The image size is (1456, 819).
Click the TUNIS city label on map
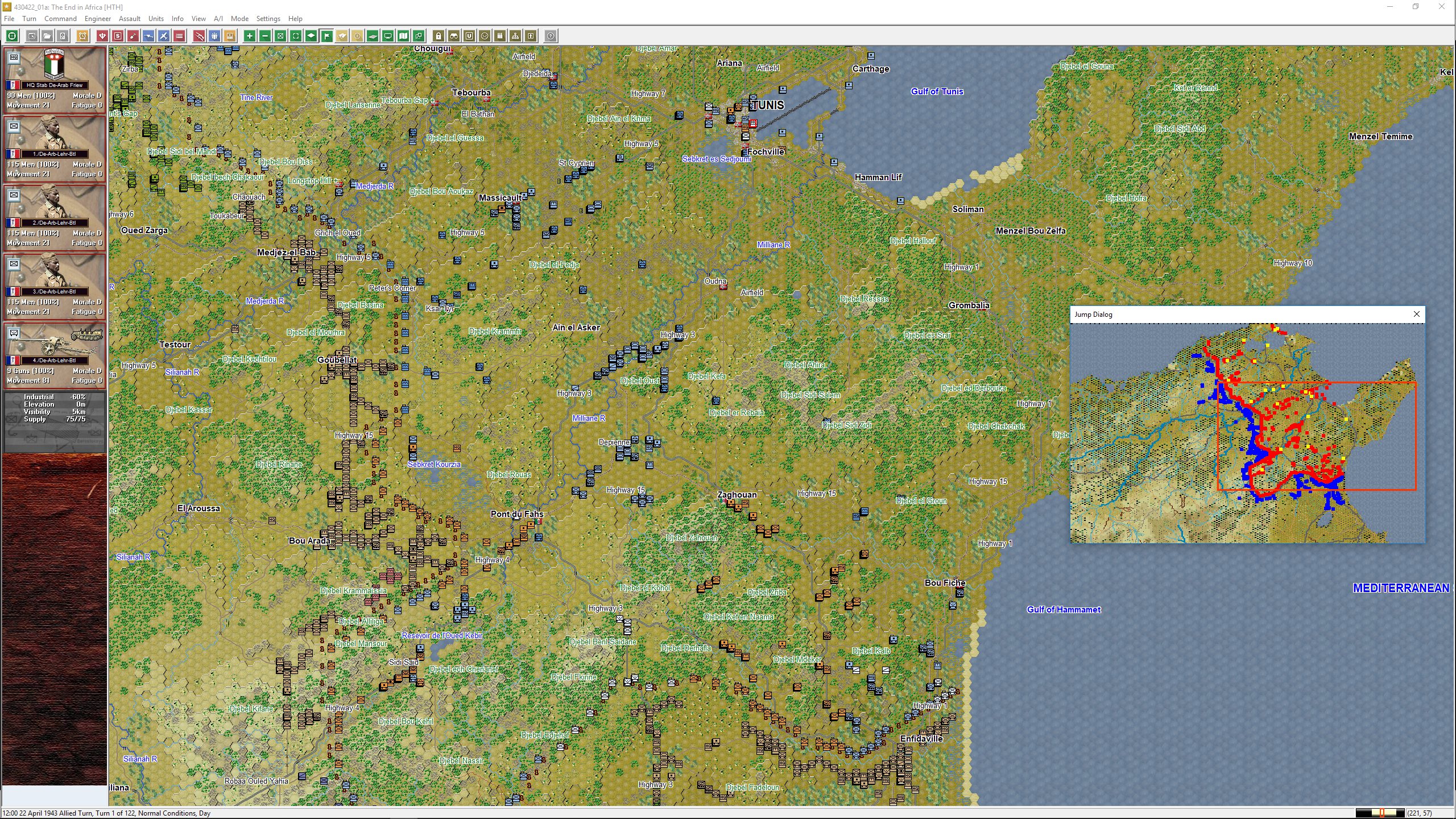point(767,105)
